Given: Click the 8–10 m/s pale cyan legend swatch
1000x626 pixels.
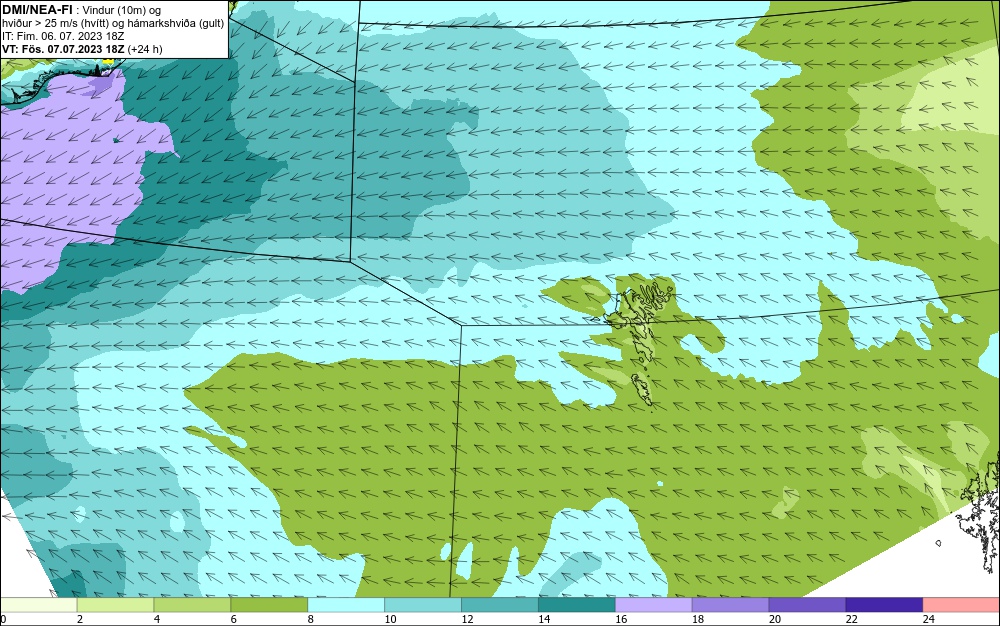Looking at the screenshot, I should 346,605.
